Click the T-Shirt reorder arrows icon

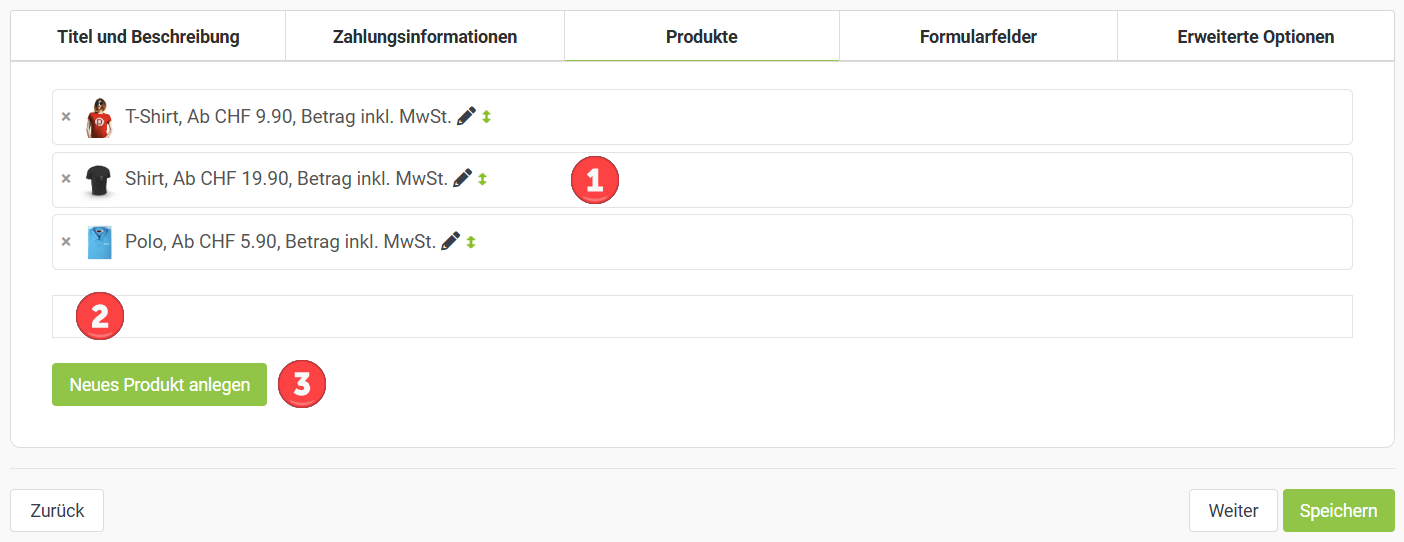pos(487,117)
